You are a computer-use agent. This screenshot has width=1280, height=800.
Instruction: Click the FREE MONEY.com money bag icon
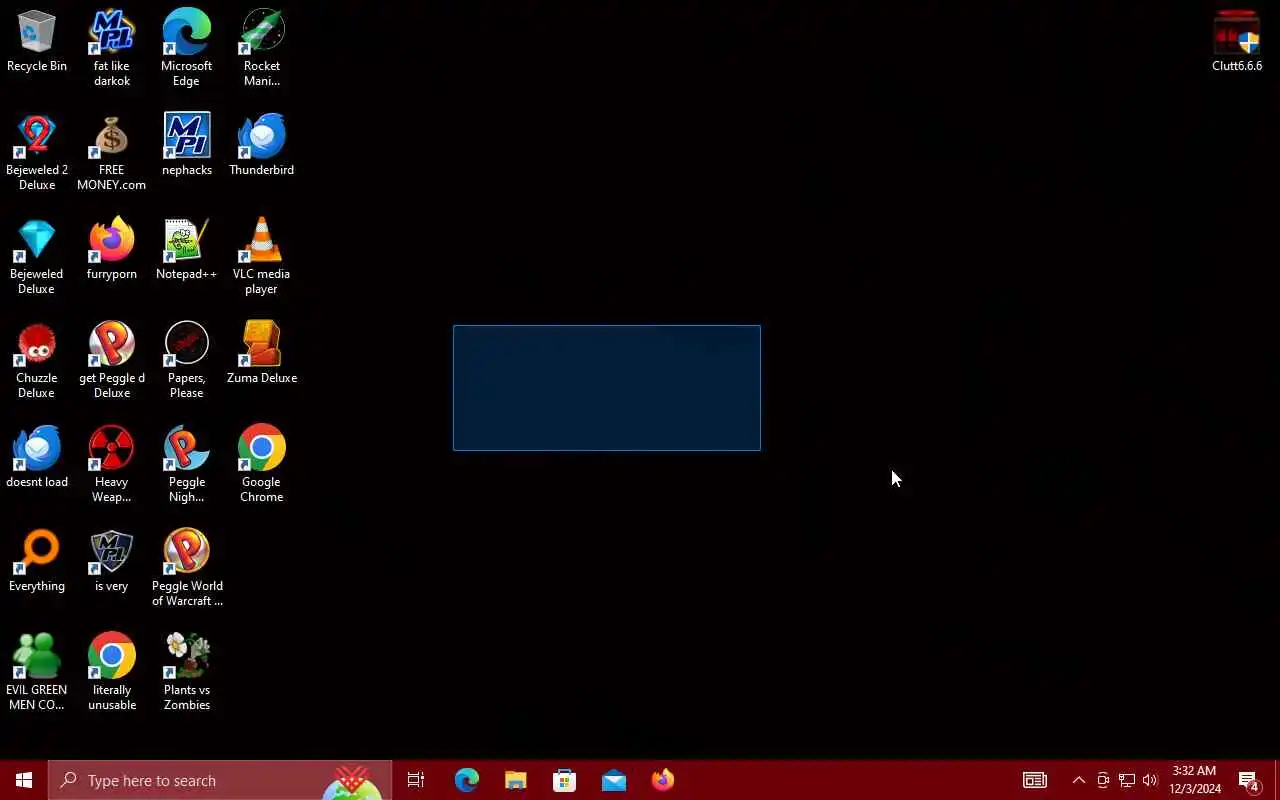click(112, 152)
